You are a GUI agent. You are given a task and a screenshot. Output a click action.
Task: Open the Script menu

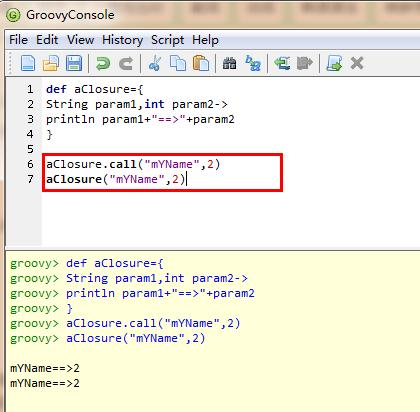click(x=167, y=40)
